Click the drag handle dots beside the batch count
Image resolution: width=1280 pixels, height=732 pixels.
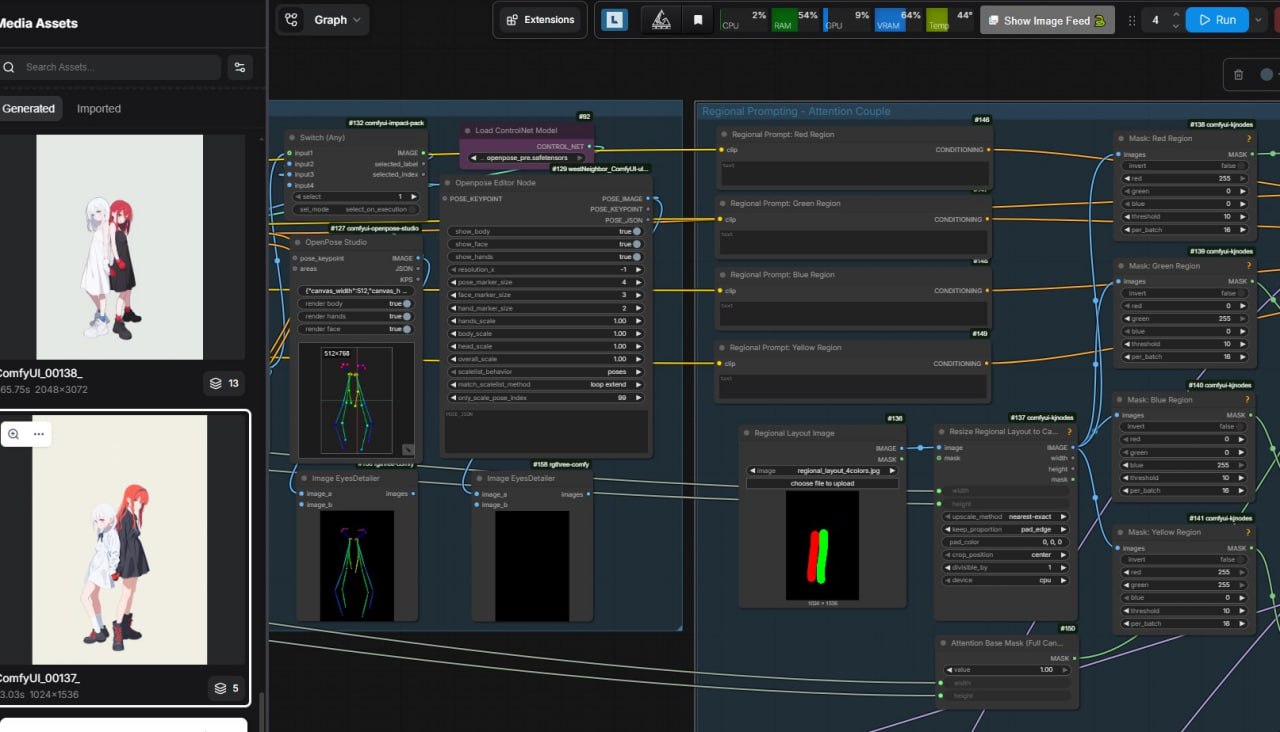[1132, 20]
